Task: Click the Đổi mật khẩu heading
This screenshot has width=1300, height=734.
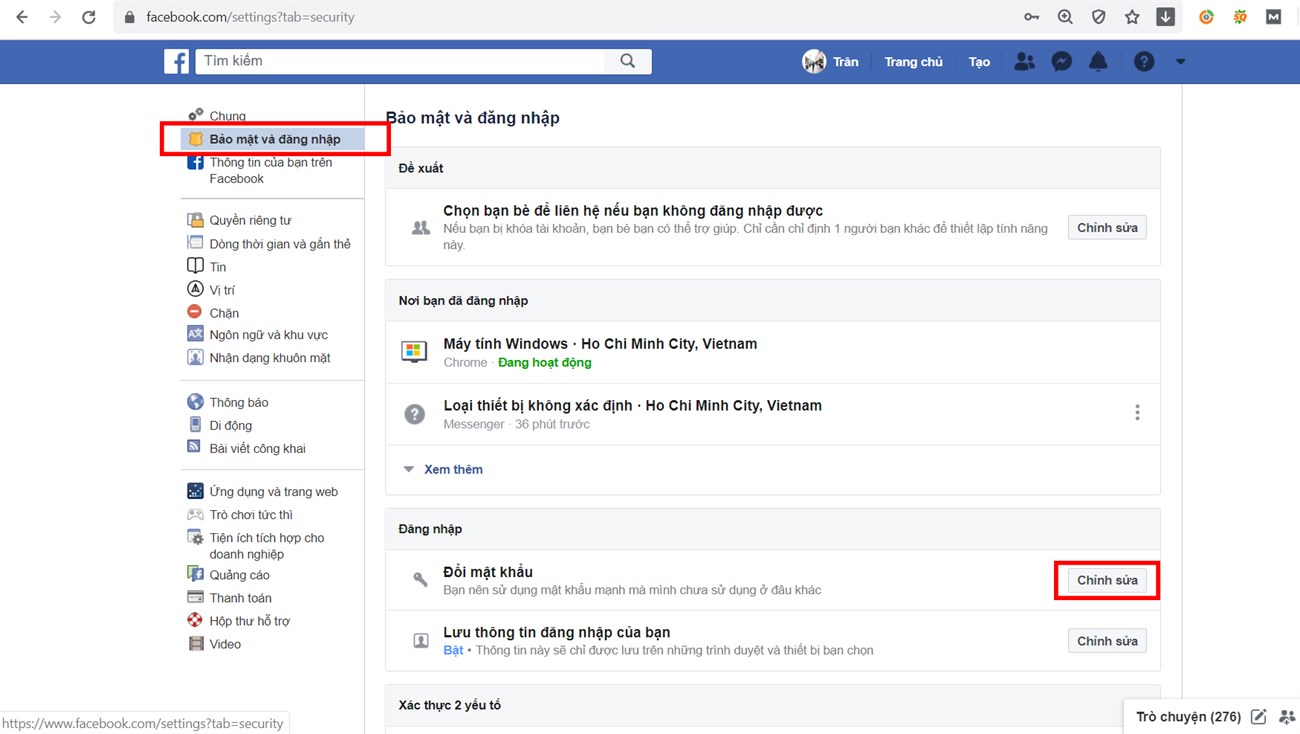Action: click(488, 572)
